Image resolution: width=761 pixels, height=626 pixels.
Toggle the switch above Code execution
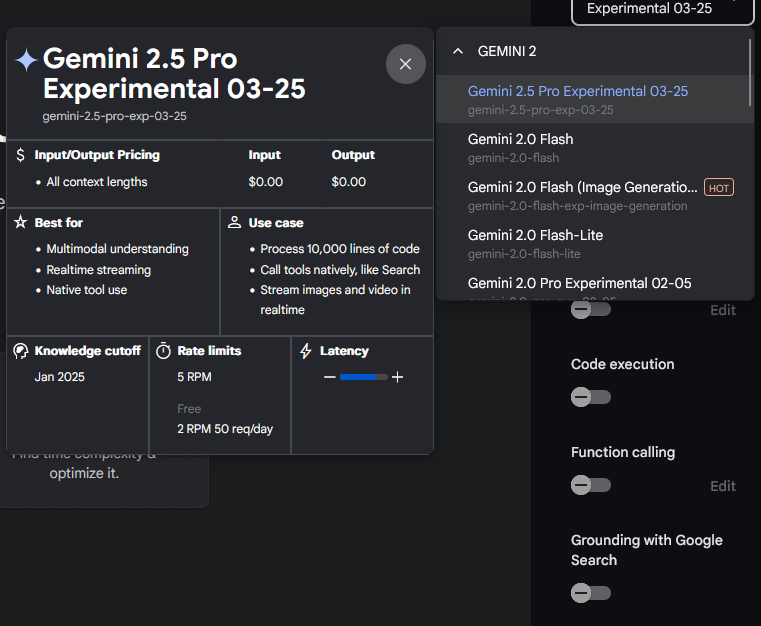[x=591, y=309]
